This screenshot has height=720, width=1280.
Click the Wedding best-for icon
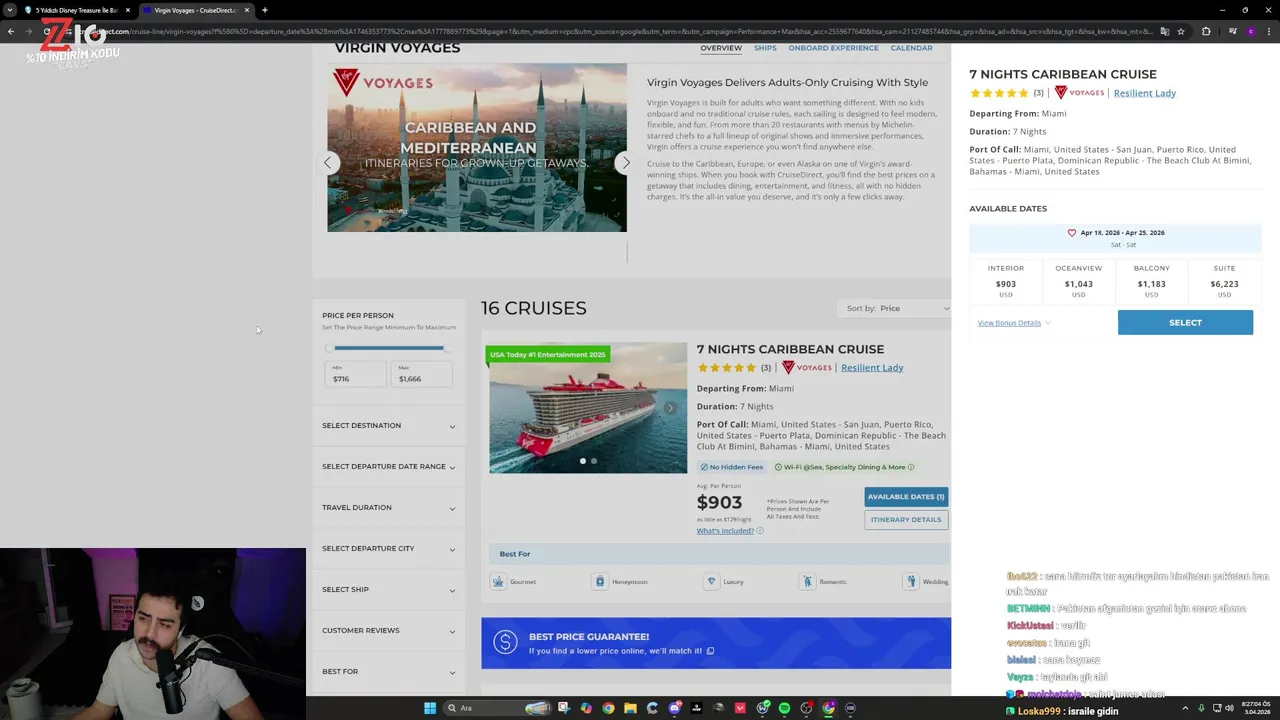click(x=911, y=581)
